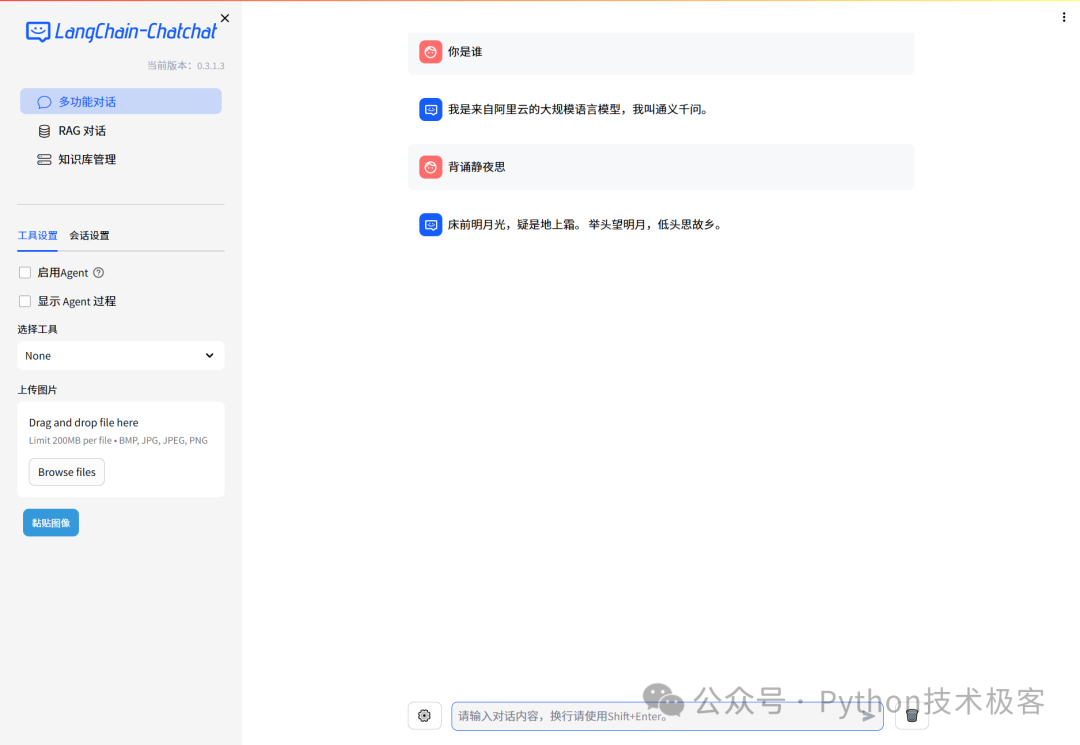
Task: Click the 背诵静夜思 message text
Action: [477, 167]
